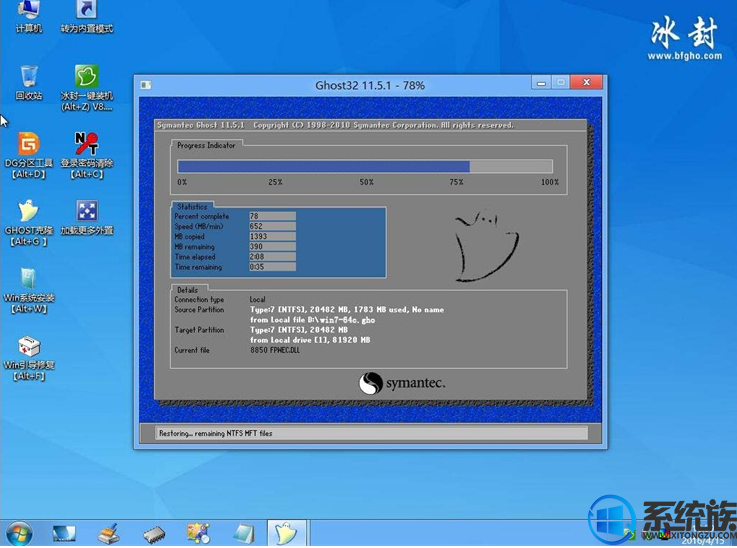Click the Symantec logo
This screenshot has width=737, height=548.
[401, 383]
